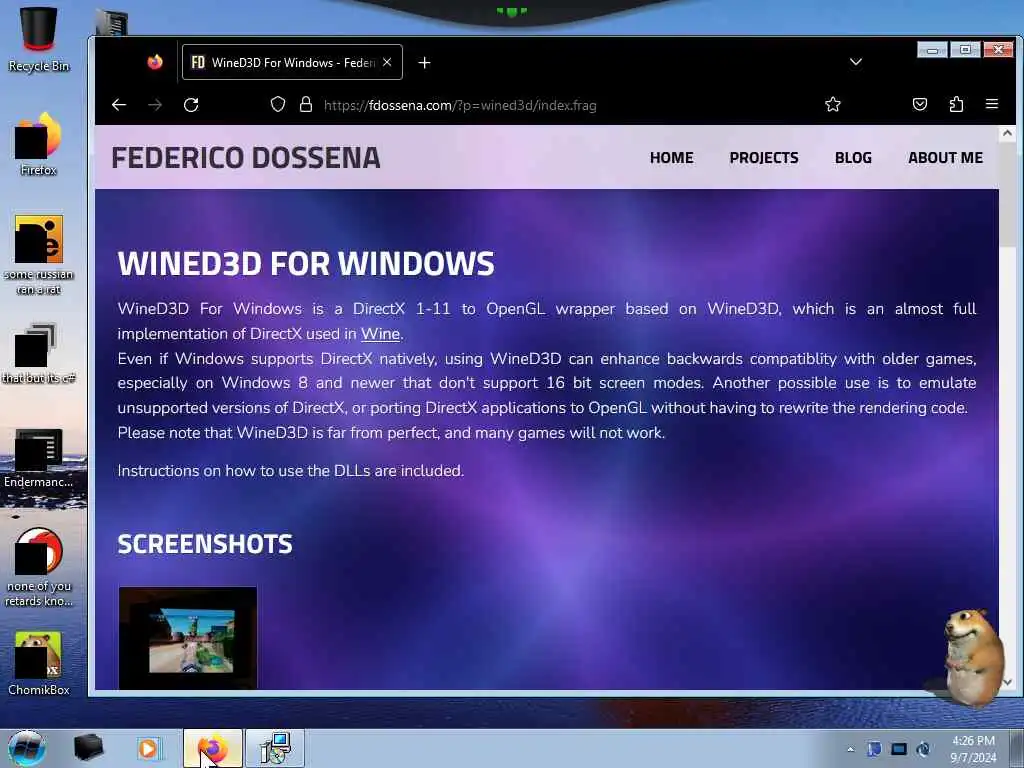The width and height of the screenshot is (1024, 768).
Task: Select the WineD3D For Windows tab
Action: click(292, 62)
